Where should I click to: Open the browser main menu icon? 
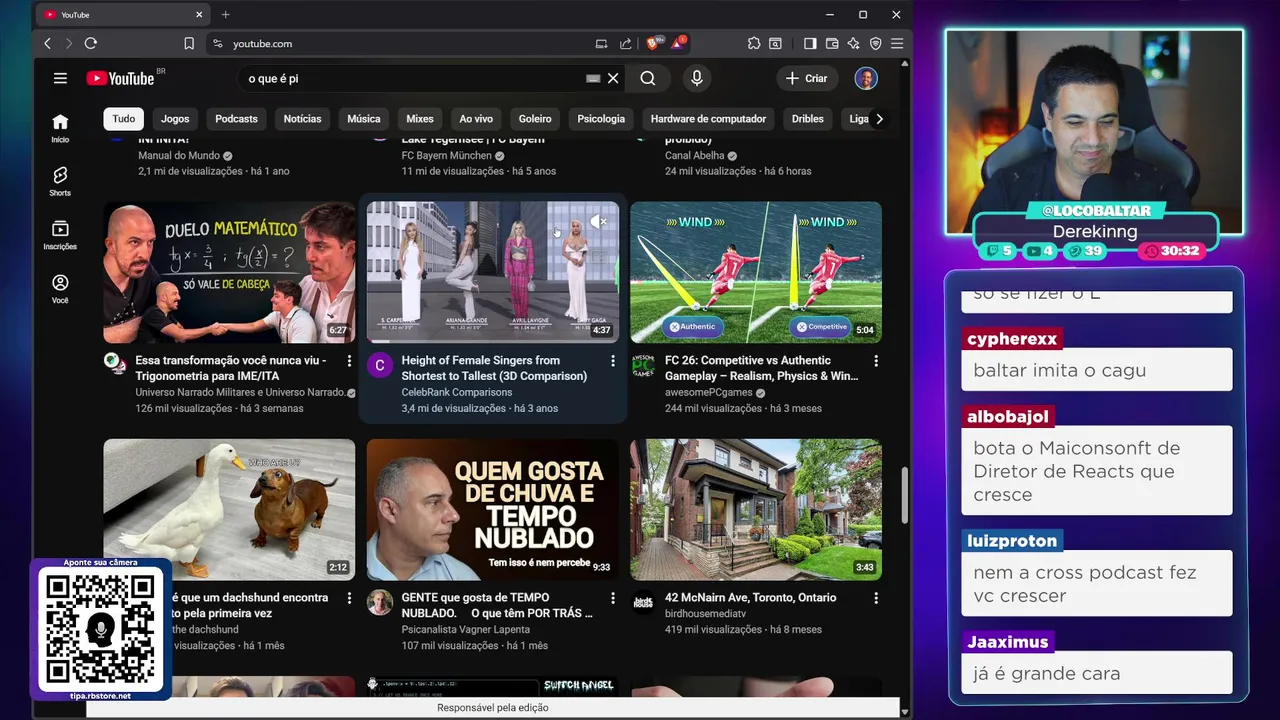point(897,43)
